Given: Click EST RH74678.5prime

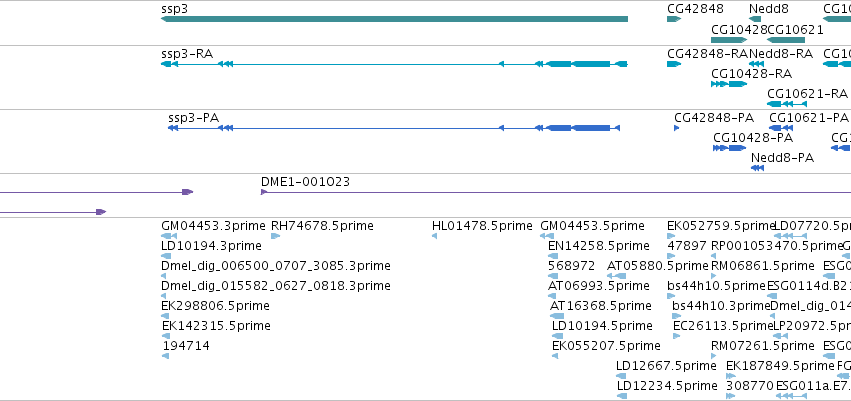Looking at the screenshot, I should pyautogui.click(x=322, y=226).
